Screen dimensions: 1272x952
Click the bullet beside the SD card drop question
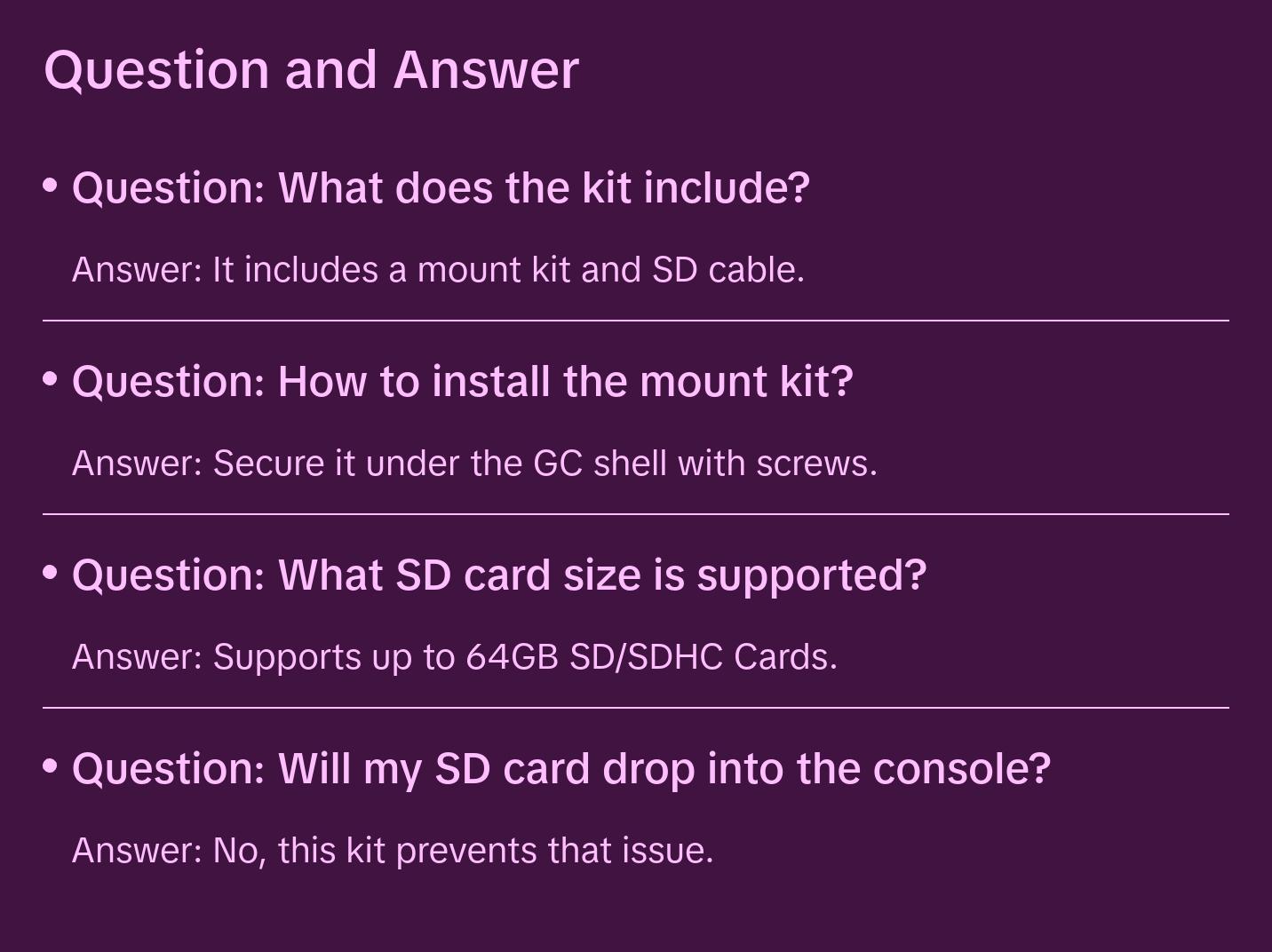[x=51, y=766]
